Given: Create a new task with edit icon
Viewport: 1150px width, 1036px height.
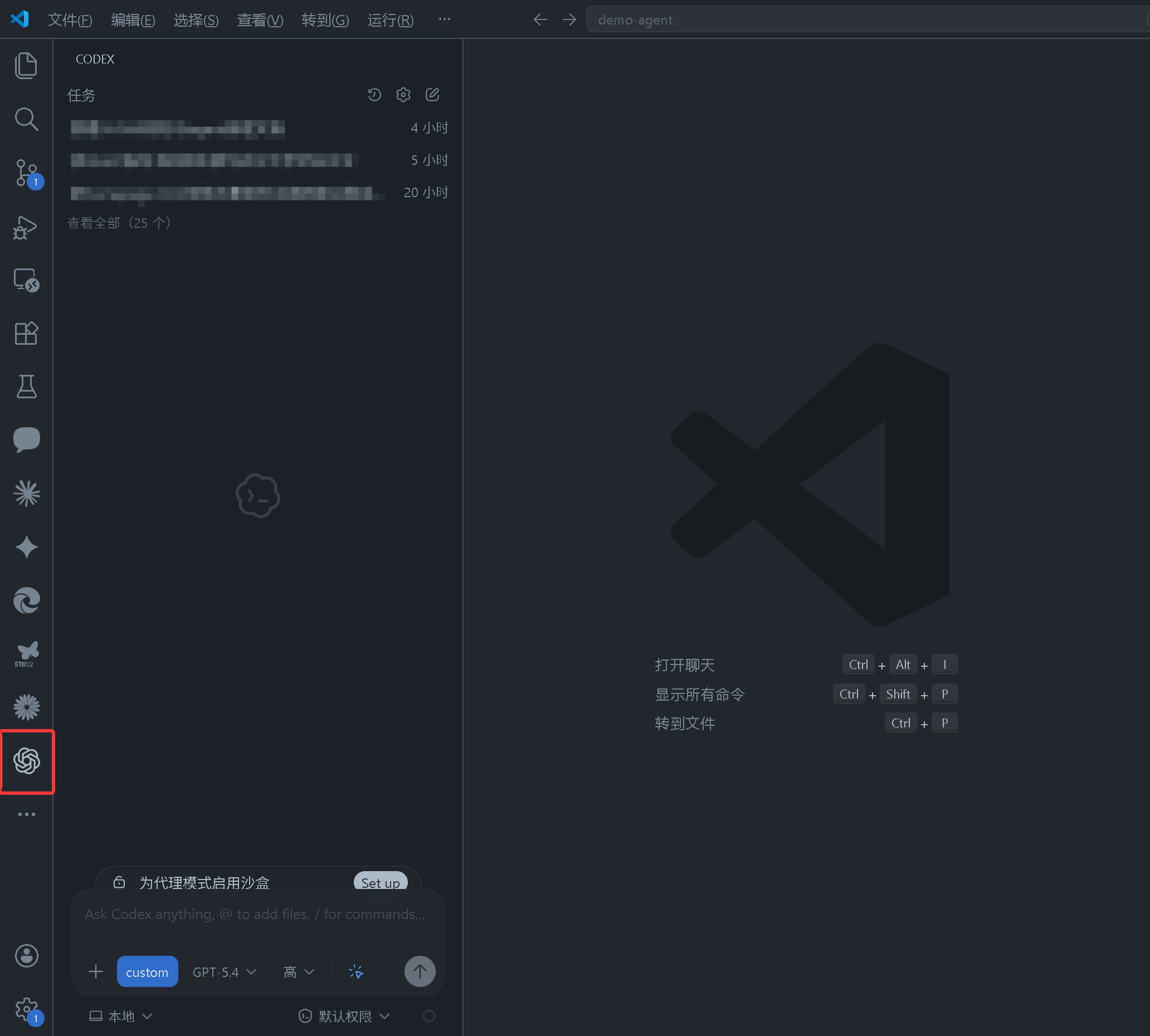Looking at the screenshot, I should coord(432,95).
